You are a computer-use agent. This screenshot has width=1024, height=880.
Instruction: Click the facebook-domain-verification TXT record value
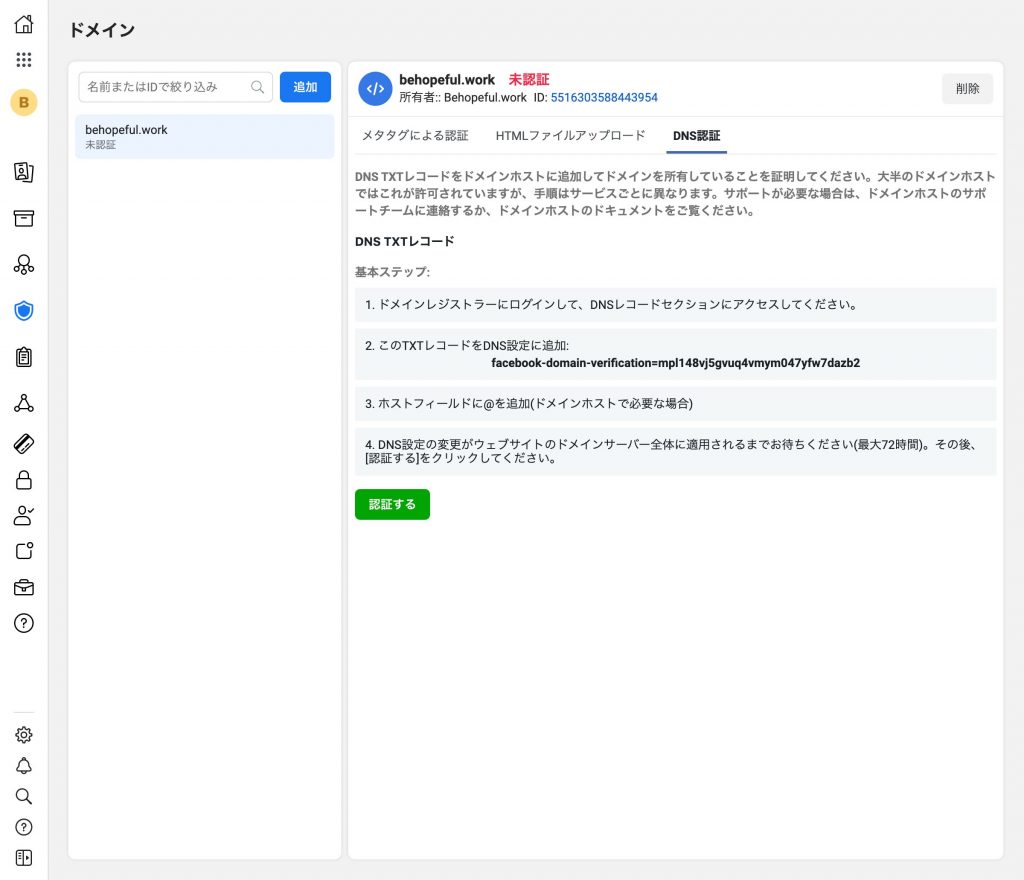675,363
